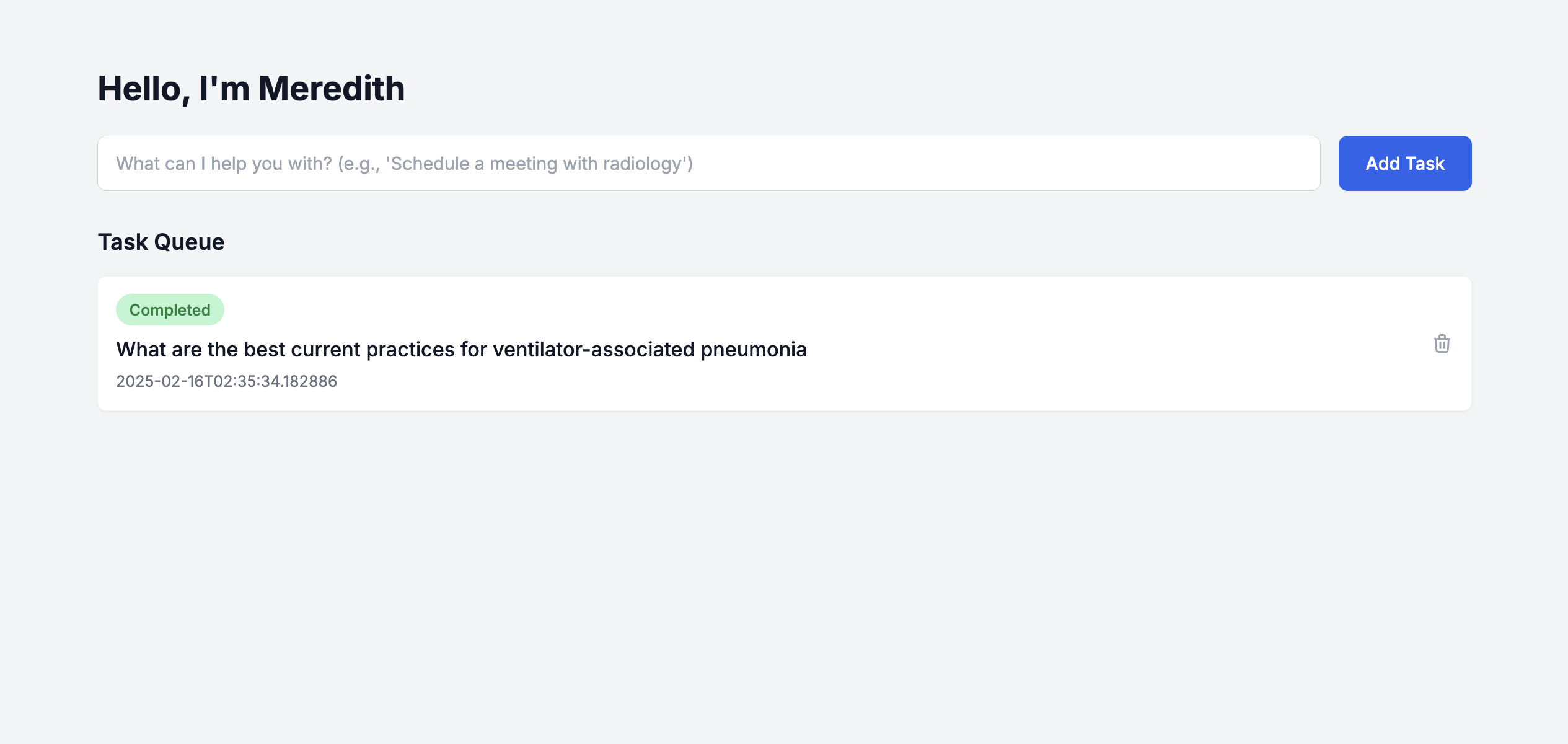
Task: View the best current practices task details
Action: [x=461, y=350]
